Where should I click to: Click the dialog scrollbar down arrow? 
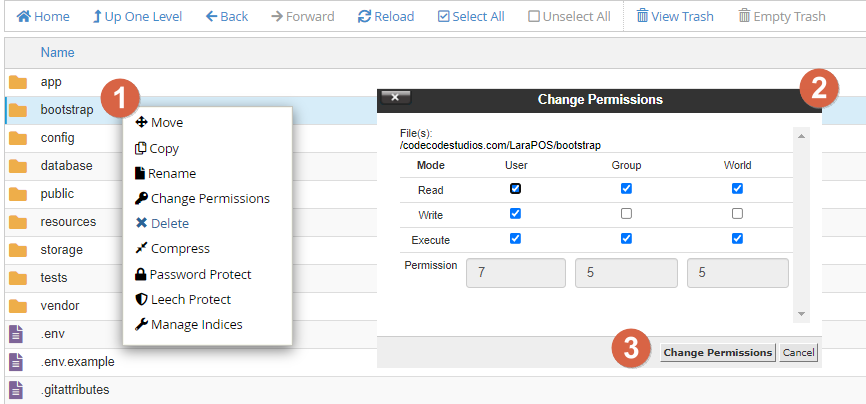800,314
